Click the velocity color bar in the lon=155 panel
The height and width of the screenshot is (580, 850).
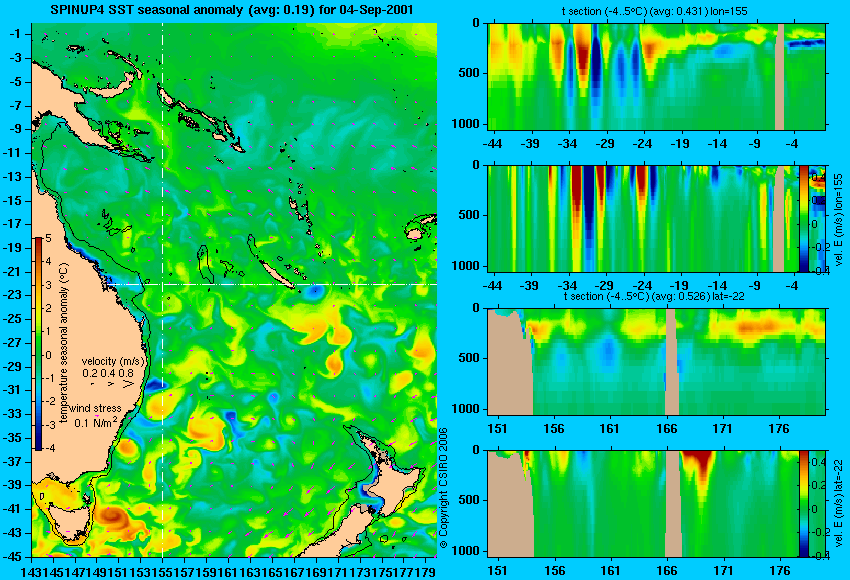803,218
